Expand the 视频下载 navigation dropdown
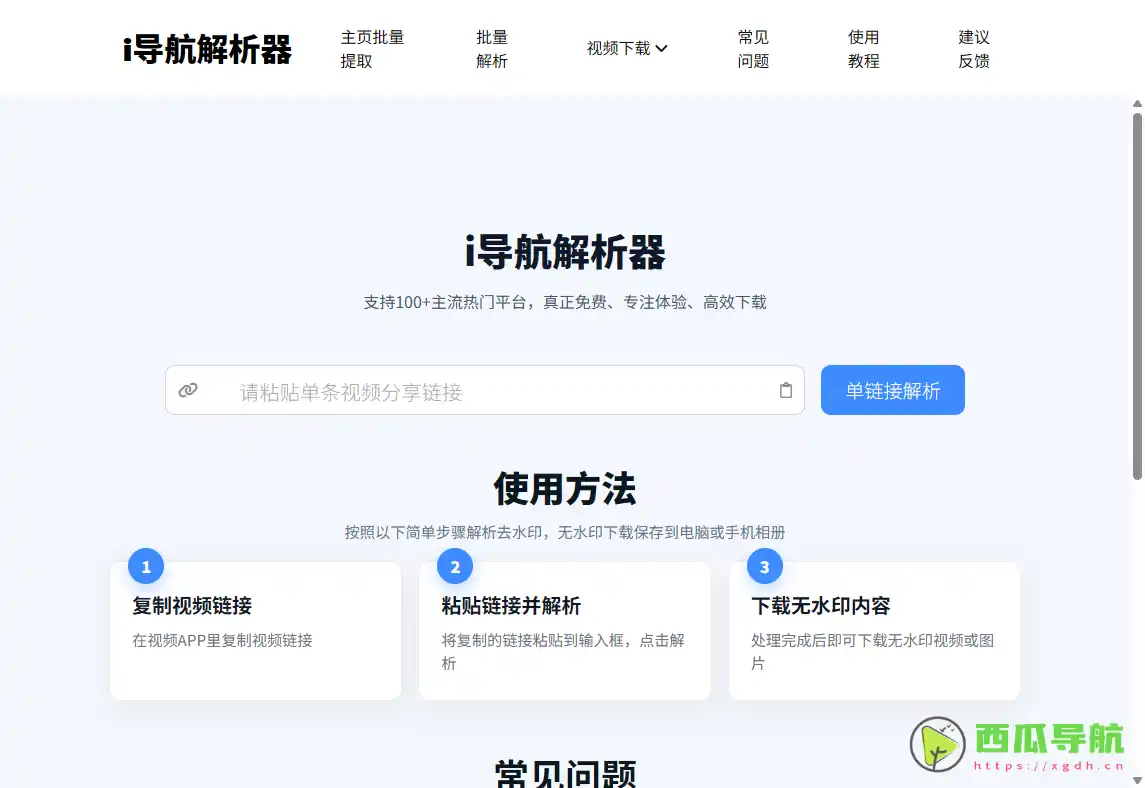 pos(627,47)
